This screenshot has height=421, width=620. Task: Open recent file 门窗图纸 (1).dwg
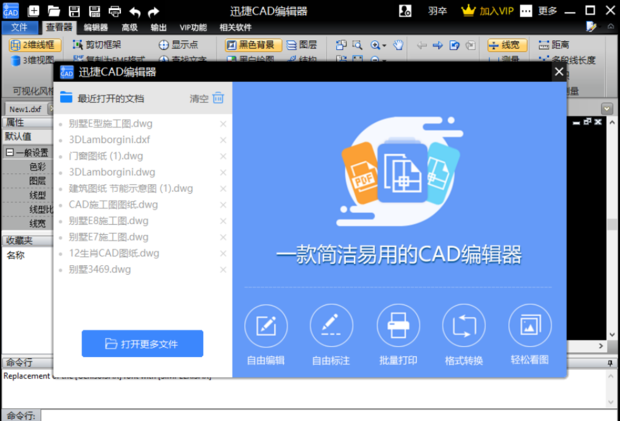coord(106,156)
